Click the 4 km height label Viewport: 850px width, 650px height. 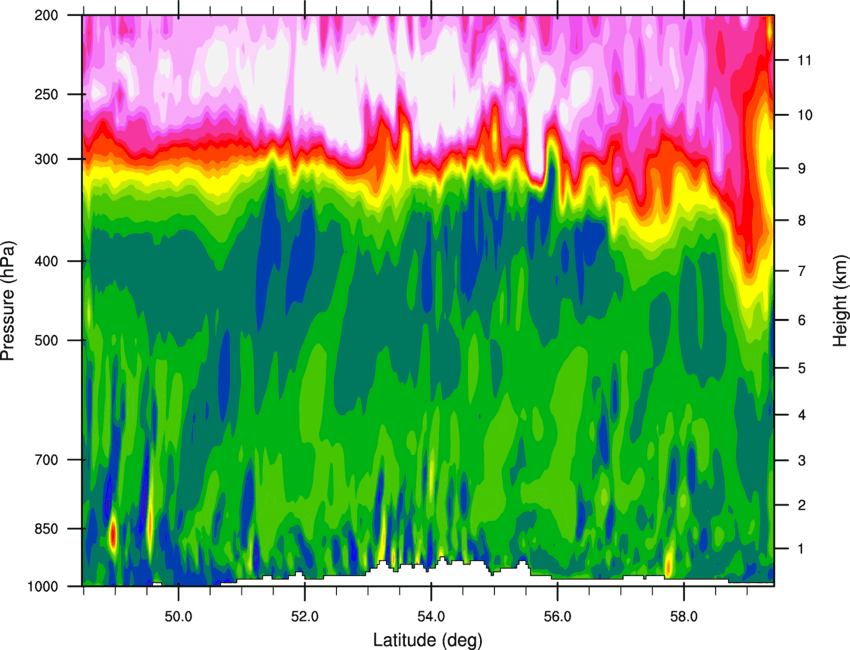801,415
